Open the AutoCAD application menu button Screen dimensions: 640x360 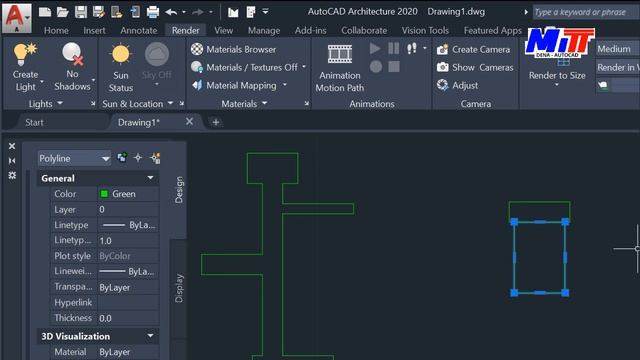[x=16, y=18]
